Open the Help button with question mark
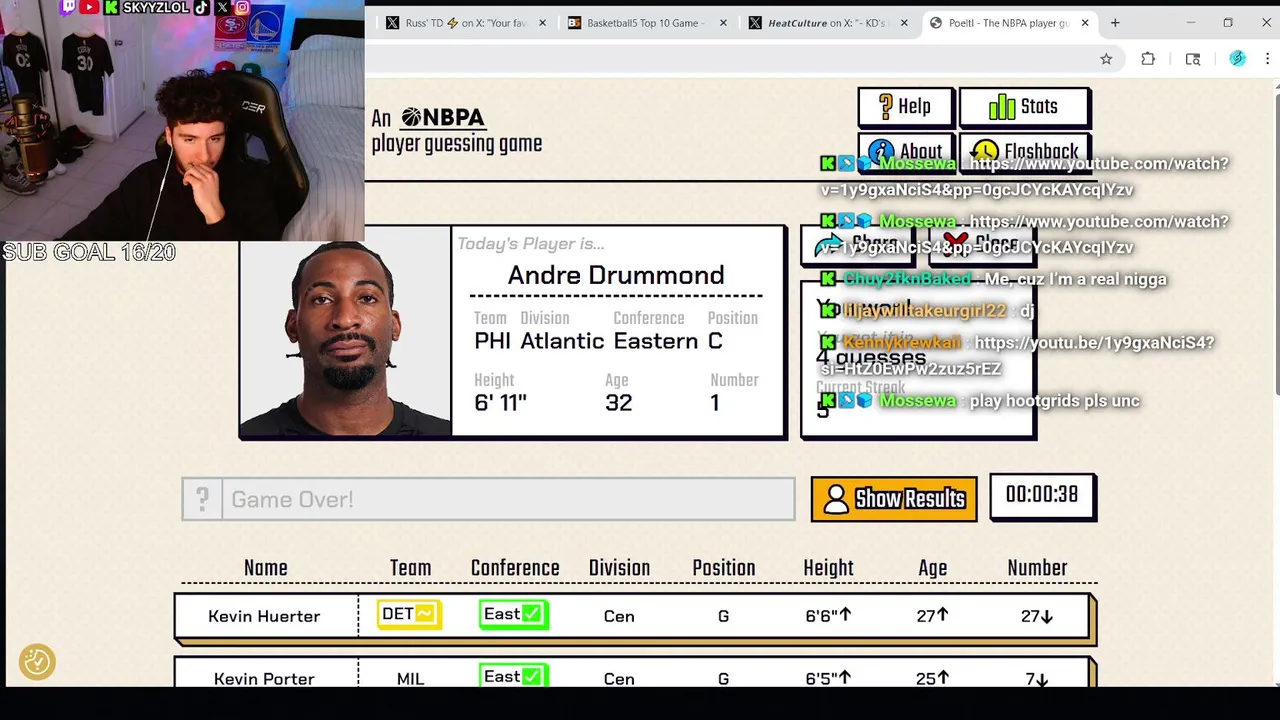The height and width of the screenshot is (720, 1280). point(905,107)
